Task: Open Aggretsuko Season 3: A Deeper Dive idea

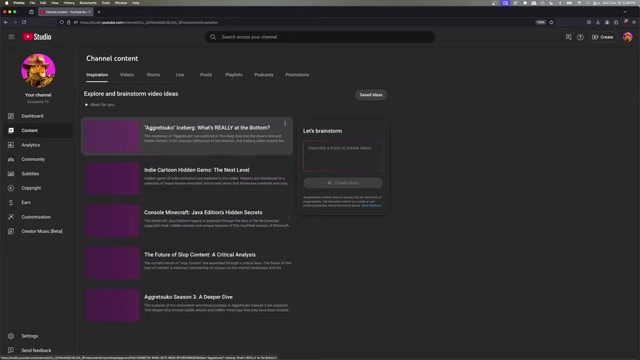Action: click(188, 297)
